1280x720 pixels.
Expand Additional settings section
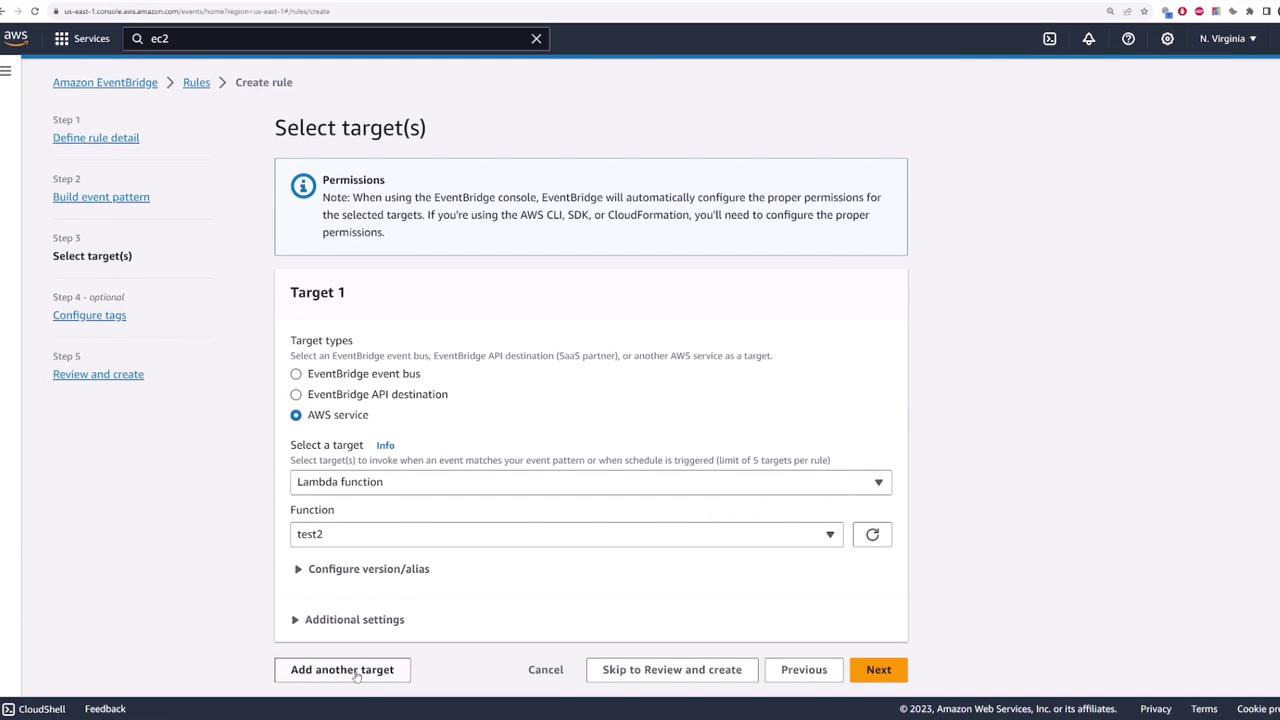[x=348, y=620]
